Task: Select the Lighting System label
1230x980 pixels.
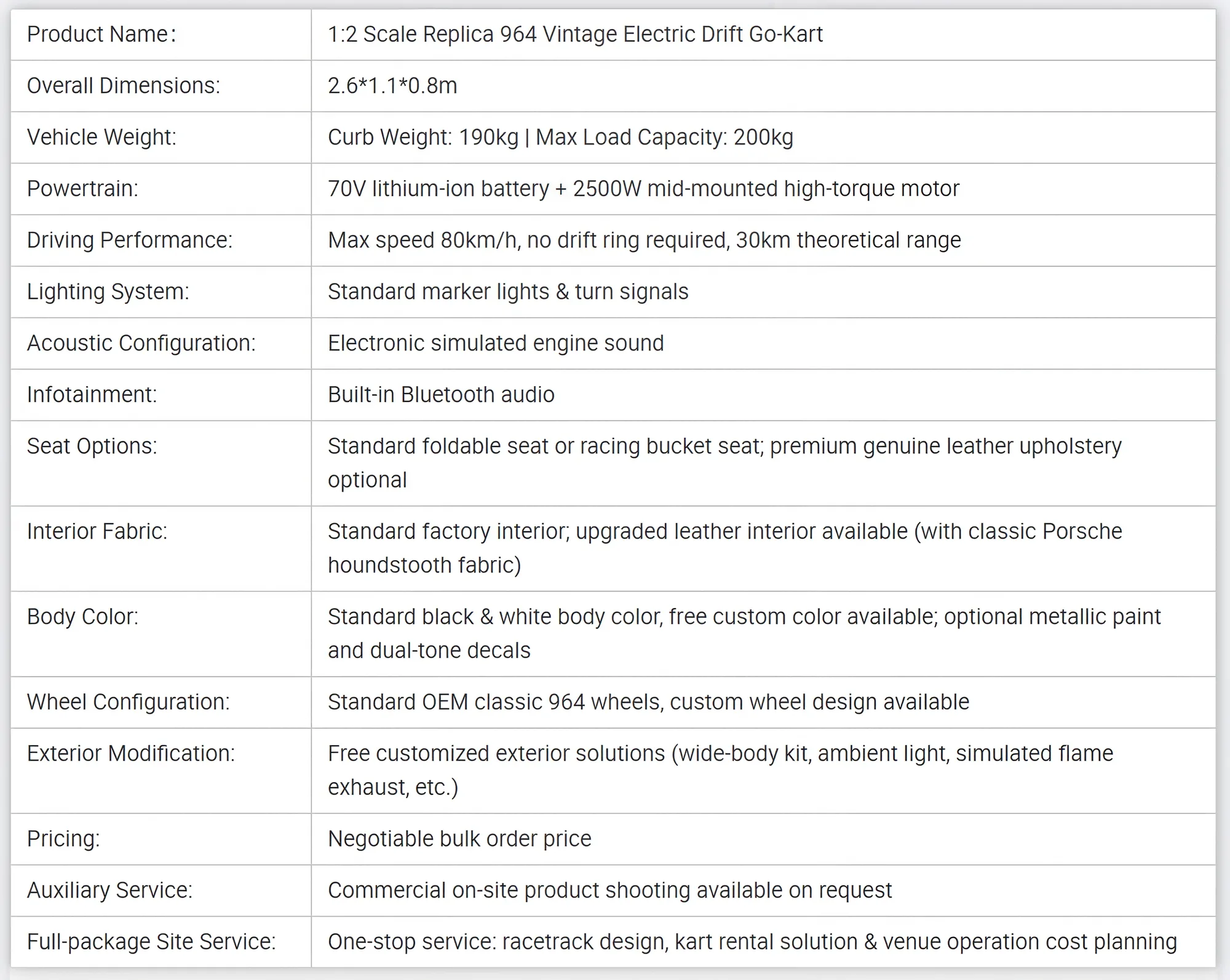Action: tap(108, 291)
